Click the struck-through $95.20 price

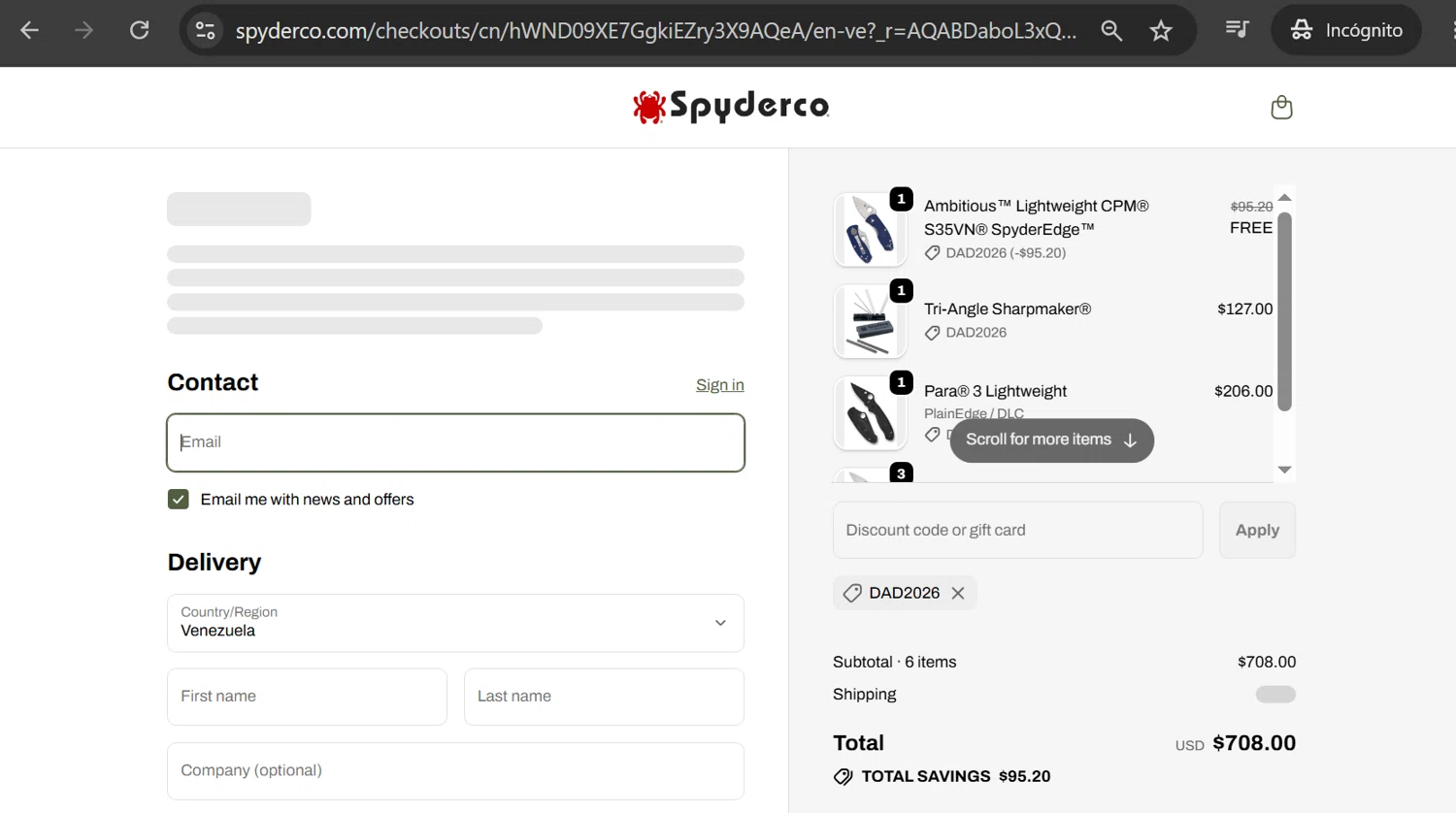[x=1251, y=207]
